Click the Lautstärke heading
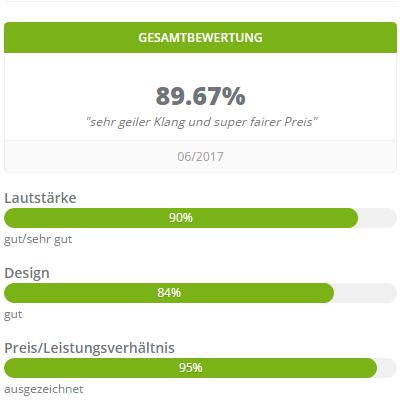 tap(40, 198)
